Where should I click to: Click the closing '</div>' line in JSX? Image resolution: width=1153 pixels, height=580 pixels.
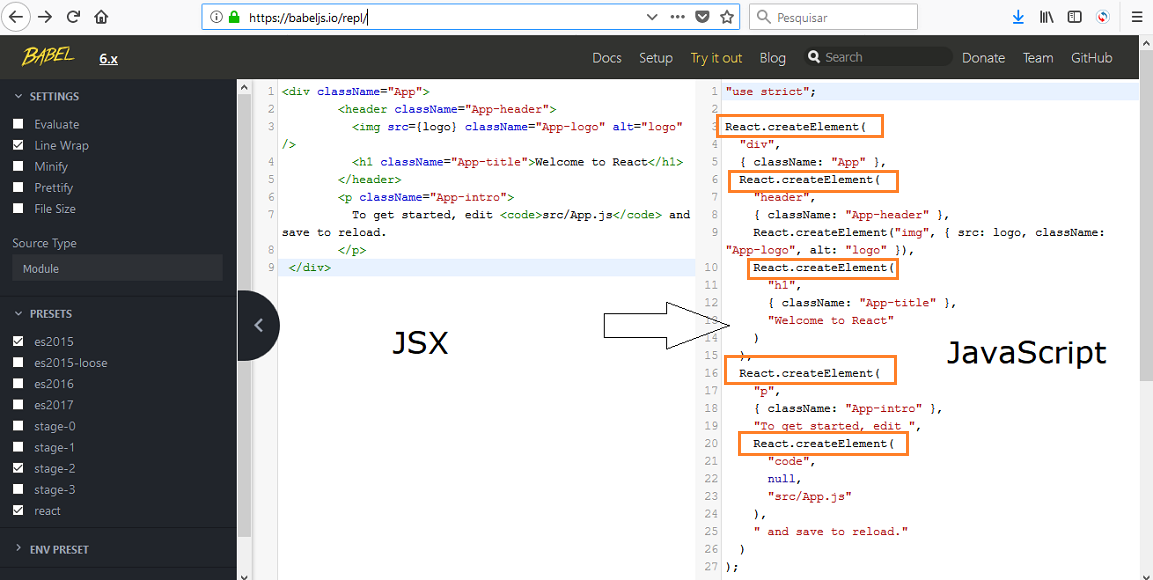[310, 268]
